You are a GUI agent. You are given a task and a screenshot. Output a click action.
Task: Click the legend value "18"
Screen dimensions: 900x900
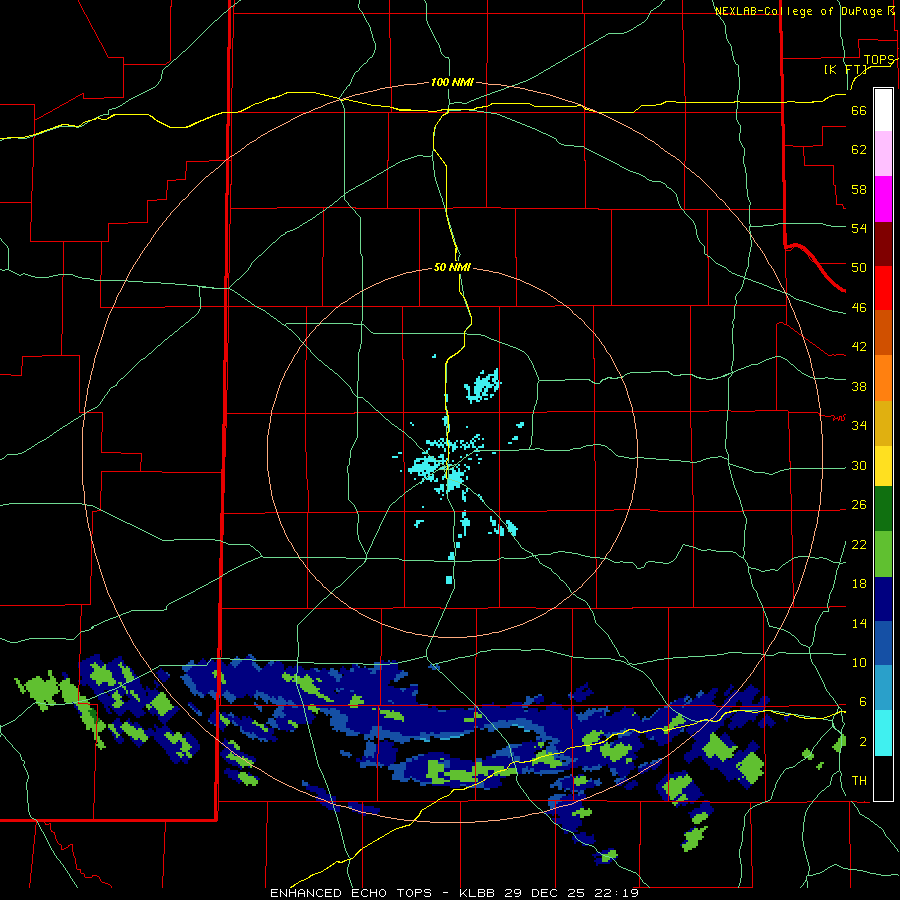859,584
